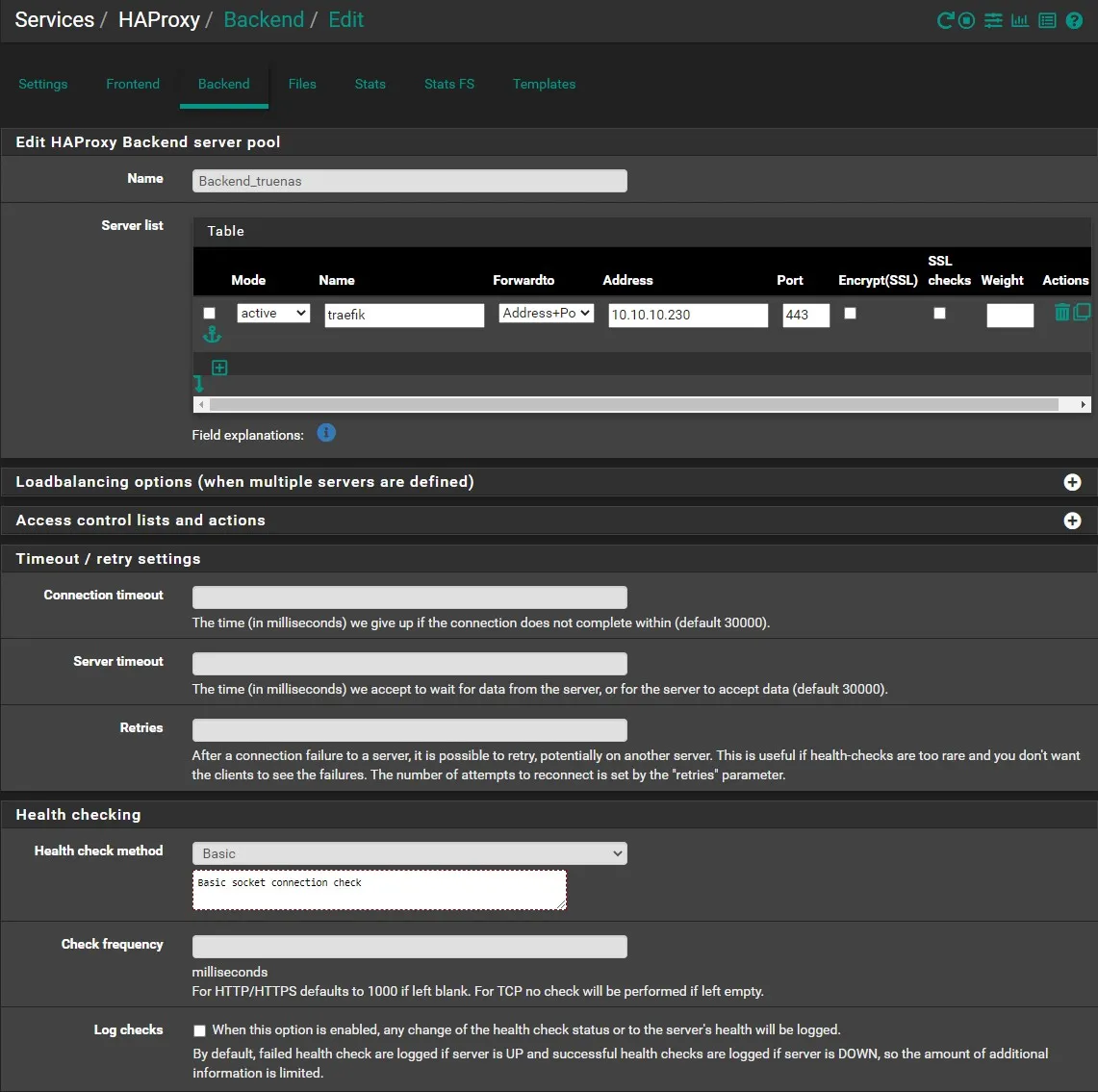This screenshot has width=1098, height=1092.
Task: Open the help page icon
Action: click(x=1074, y=20)
